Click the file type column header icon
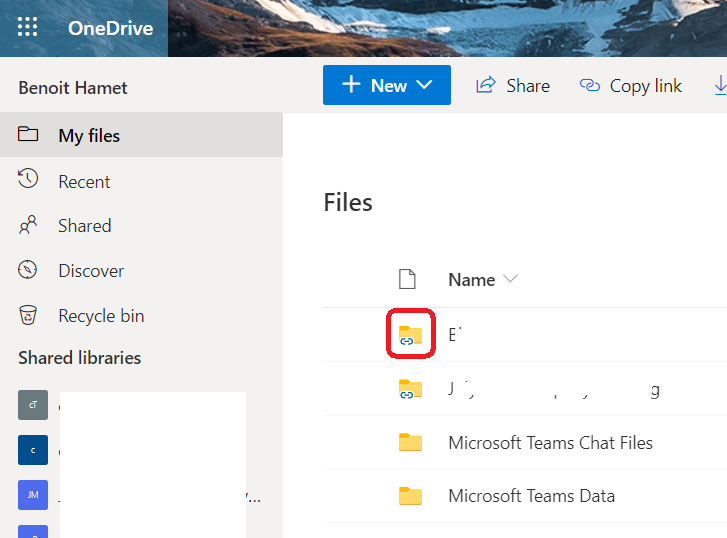Viewport: 727px width, 538px height. tap(407, 280)
